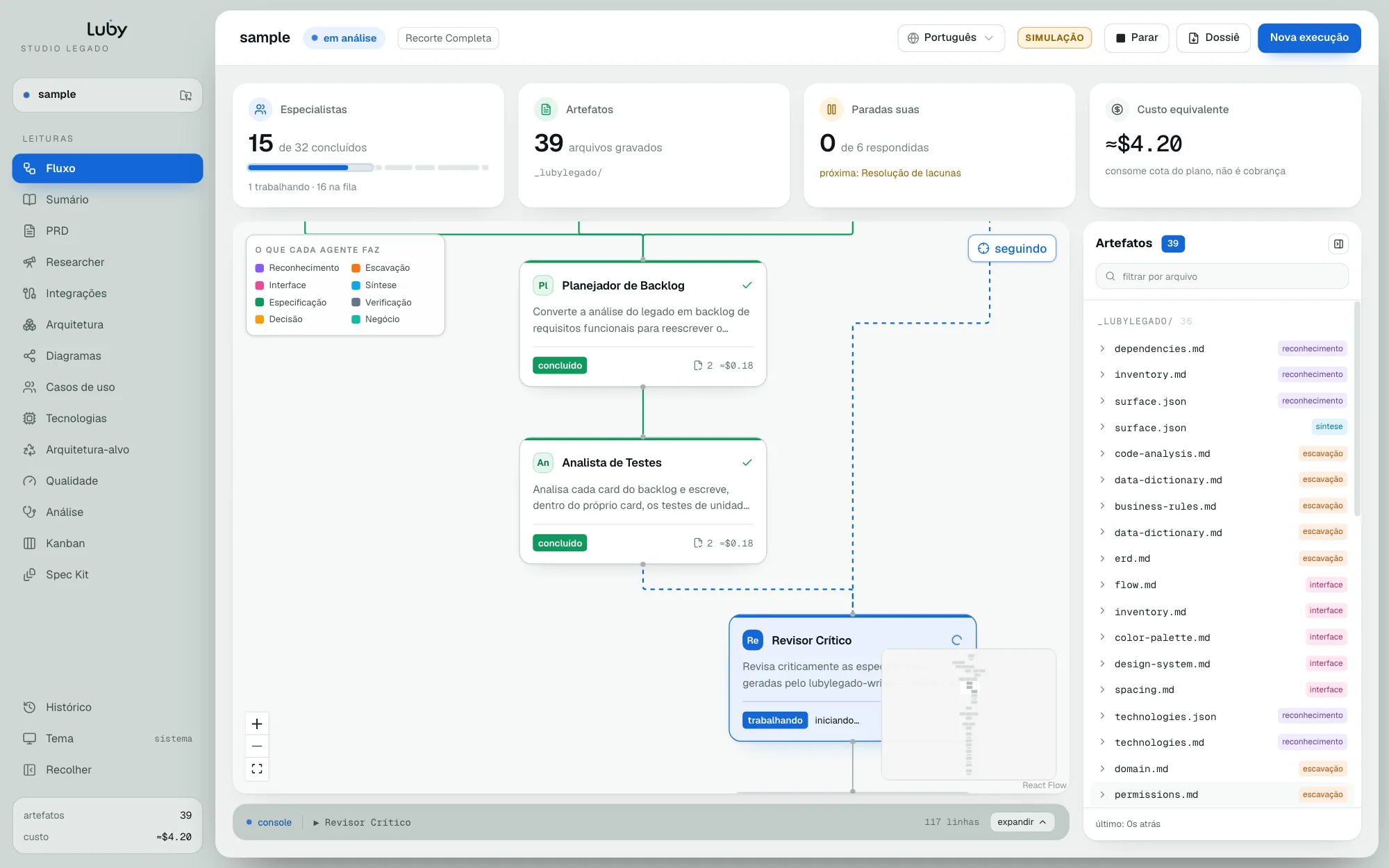
Task: Fit flow view to screen
Action: [x=257, y=769]
